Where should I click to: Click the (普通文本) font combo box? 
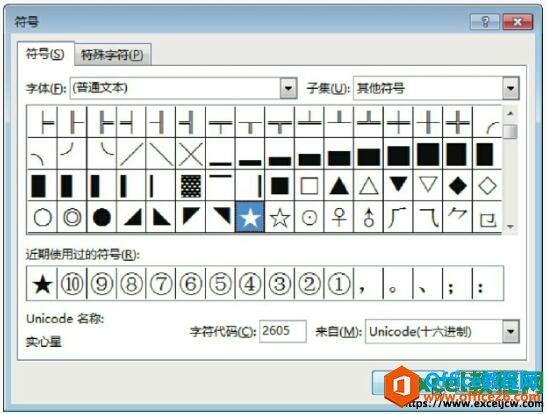pyautogui.click(x=183, y=88)
